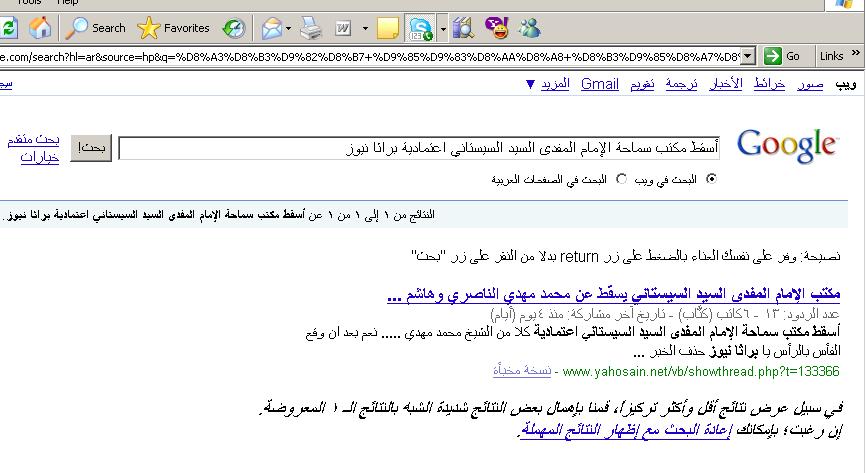Open the نسخة مخبأة cached copy link
Viewport: 866px width, 473px height.
coord(522,371)
